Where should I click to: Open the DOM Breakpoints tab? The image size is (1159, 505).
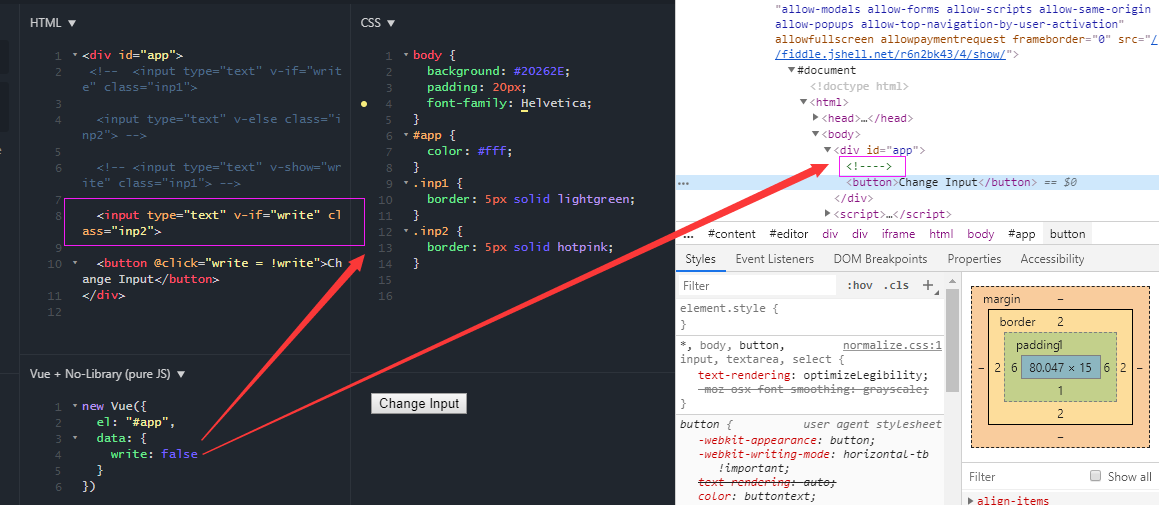click(x=880, y=259)
